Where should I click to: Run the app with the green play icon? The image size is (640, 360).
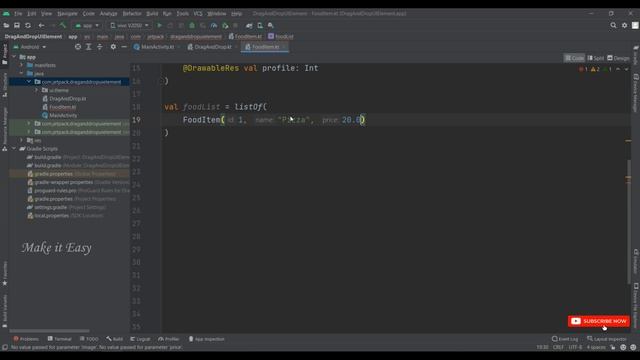tap(160, 25)
